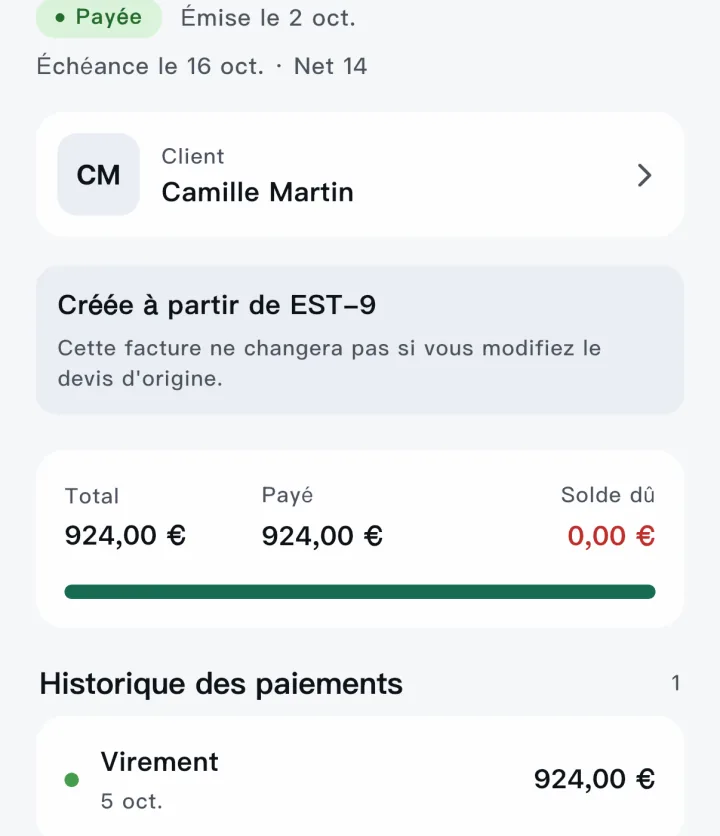Open the Créée à partir de EST-9 notice
Screen dimensions: 720x836
[x=360, y=340]
